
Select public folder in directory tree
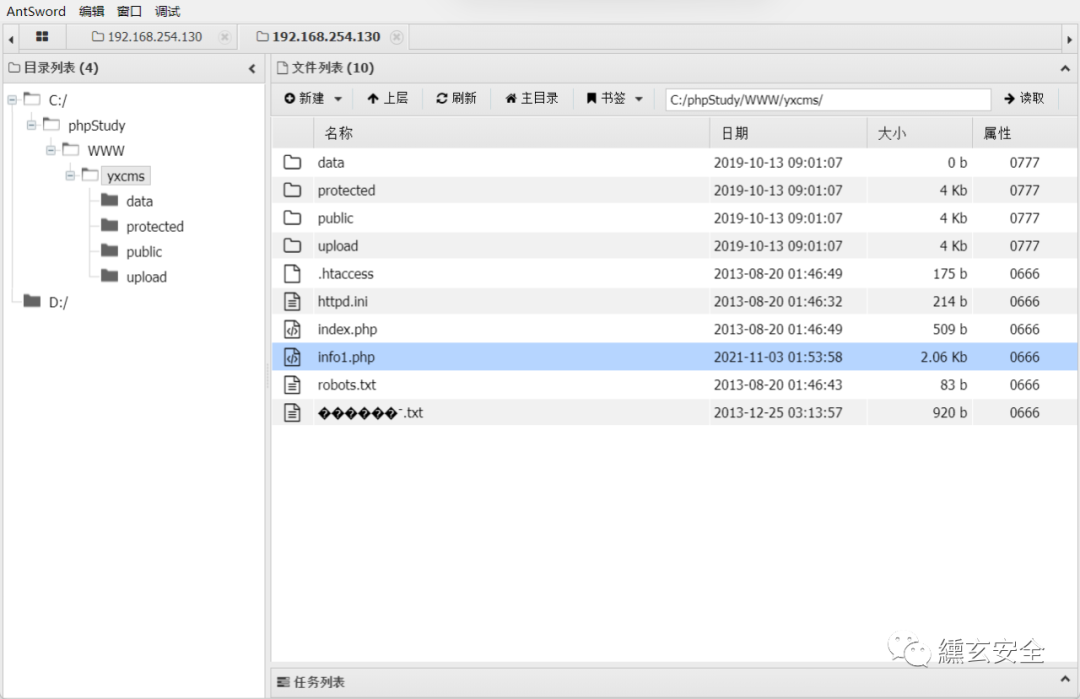pos(144,252)
